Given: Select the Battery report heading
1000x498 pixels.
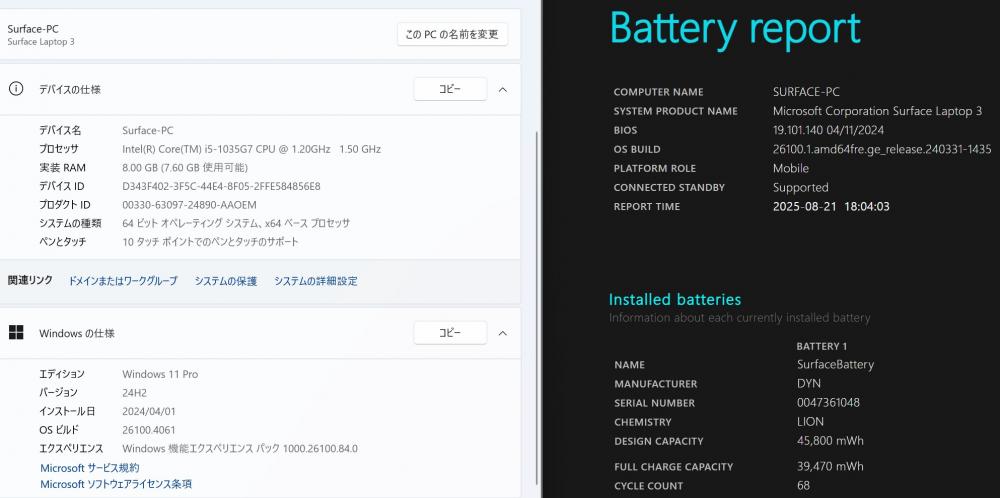Looking at the screenshot, I should (x=735, y=28).
